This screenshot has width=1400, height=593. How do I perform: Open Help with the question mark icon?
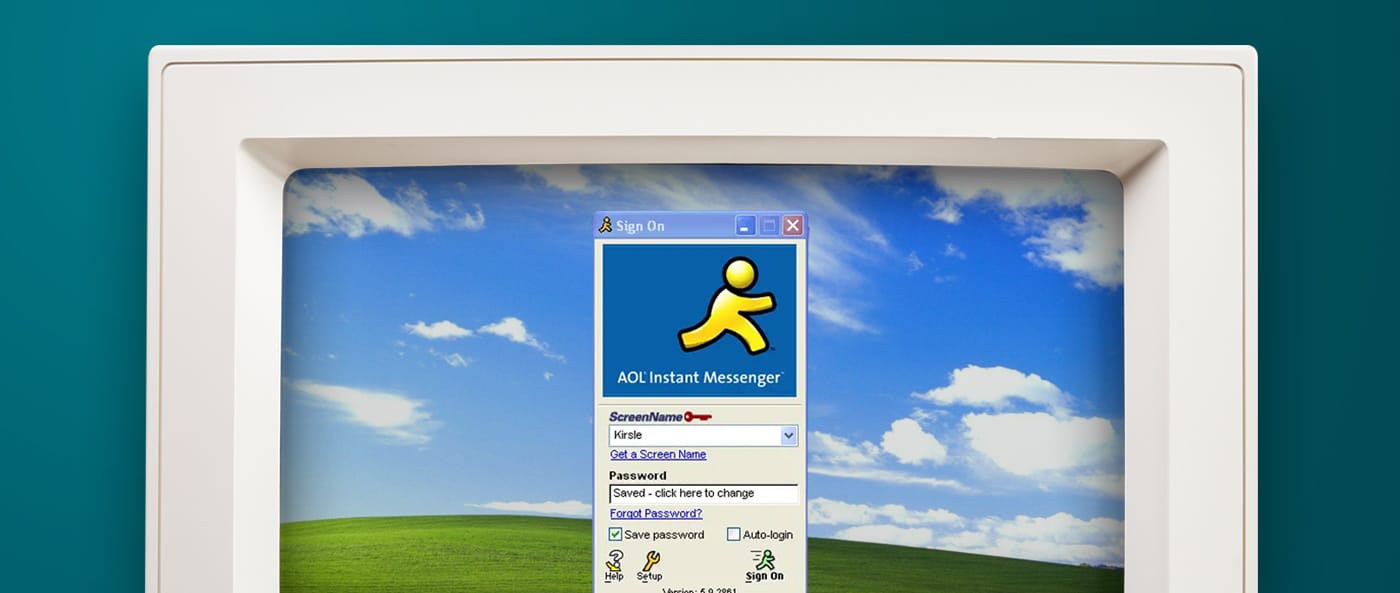click(x=614, y=562)
